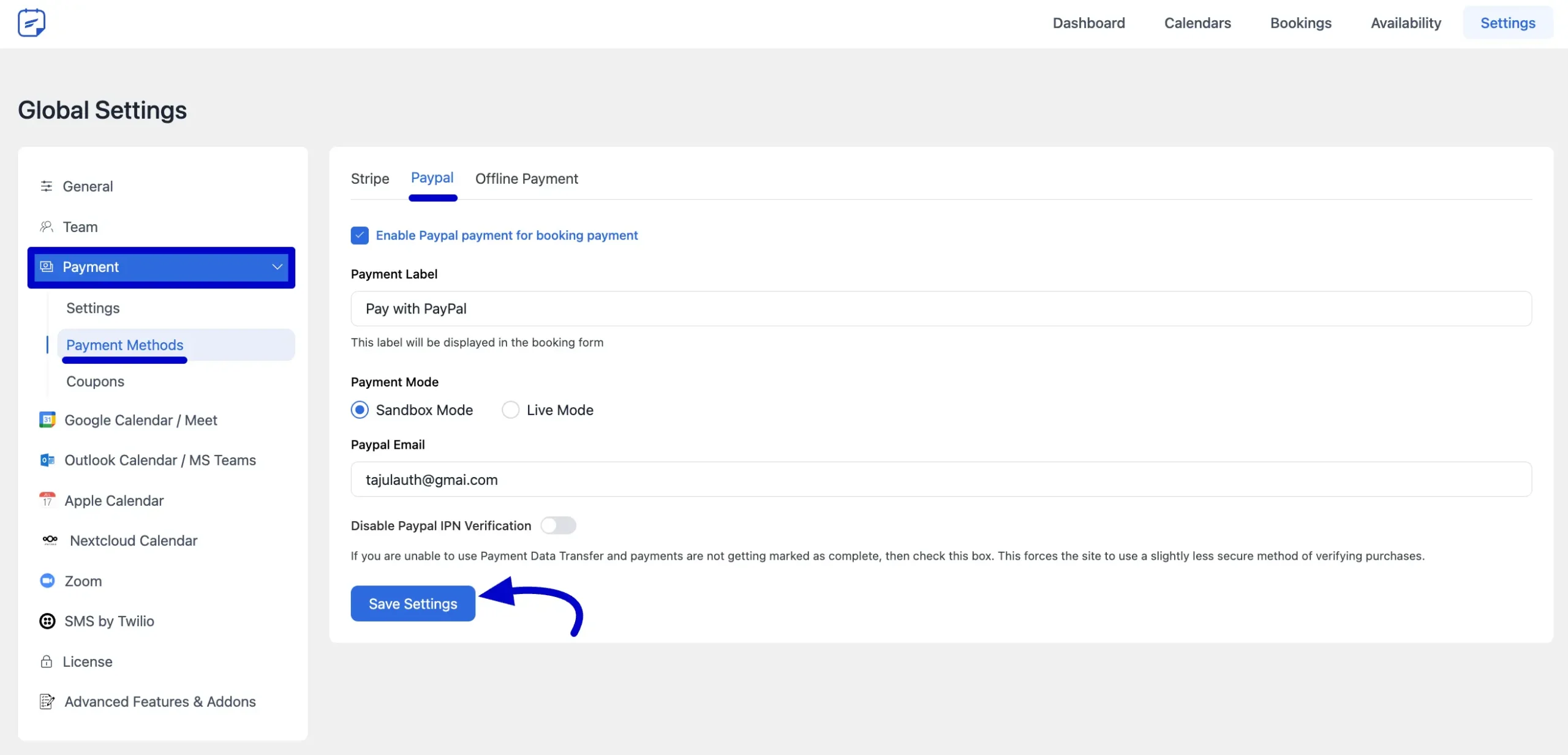Toggle Disable Paypal IPN Verification switch

558,525
